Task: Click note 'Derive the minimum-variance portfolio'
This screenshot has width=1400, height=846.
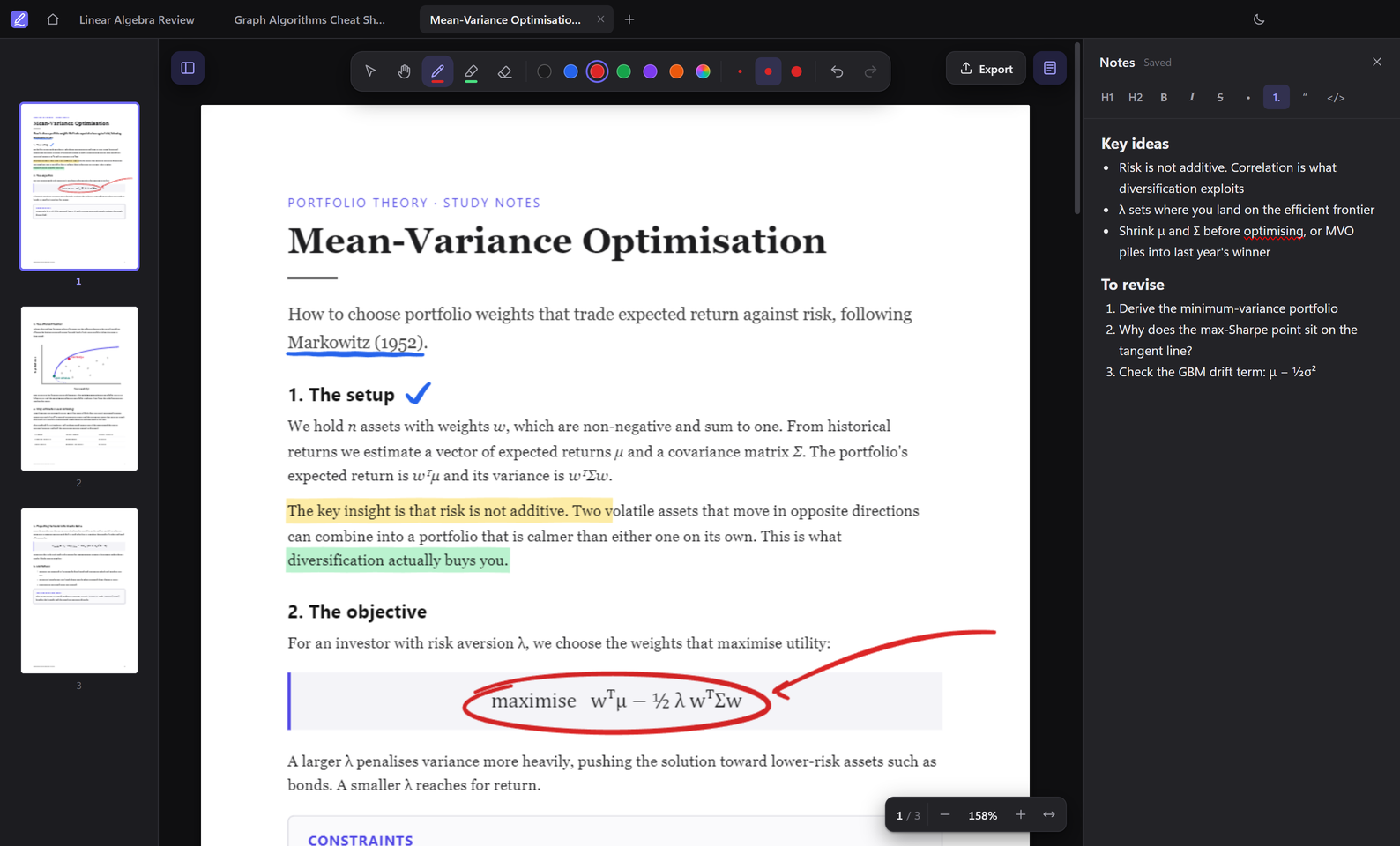Action: click(x=1228, y=308)
